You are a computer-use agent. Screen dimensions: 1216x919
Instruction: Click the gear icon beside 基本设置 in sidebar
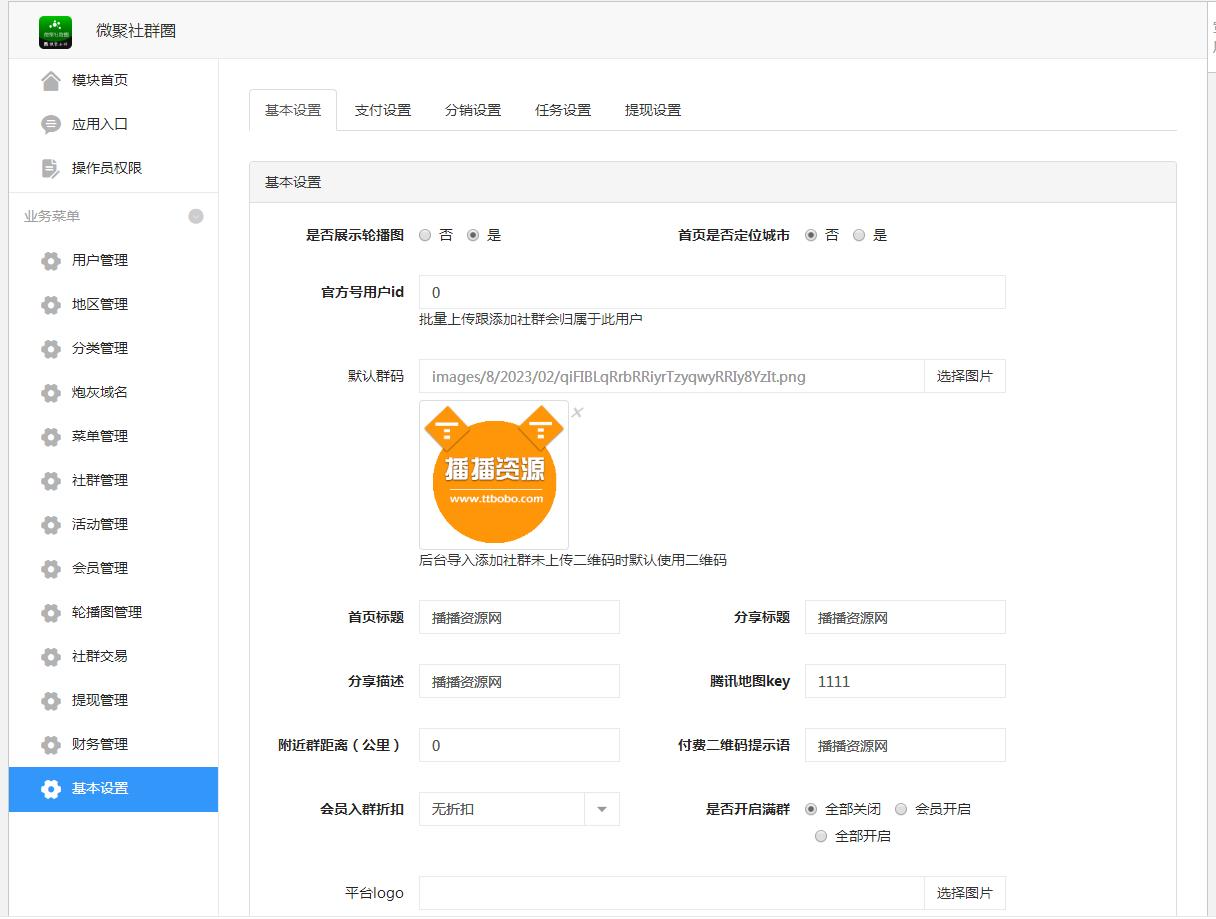(51, 788)
